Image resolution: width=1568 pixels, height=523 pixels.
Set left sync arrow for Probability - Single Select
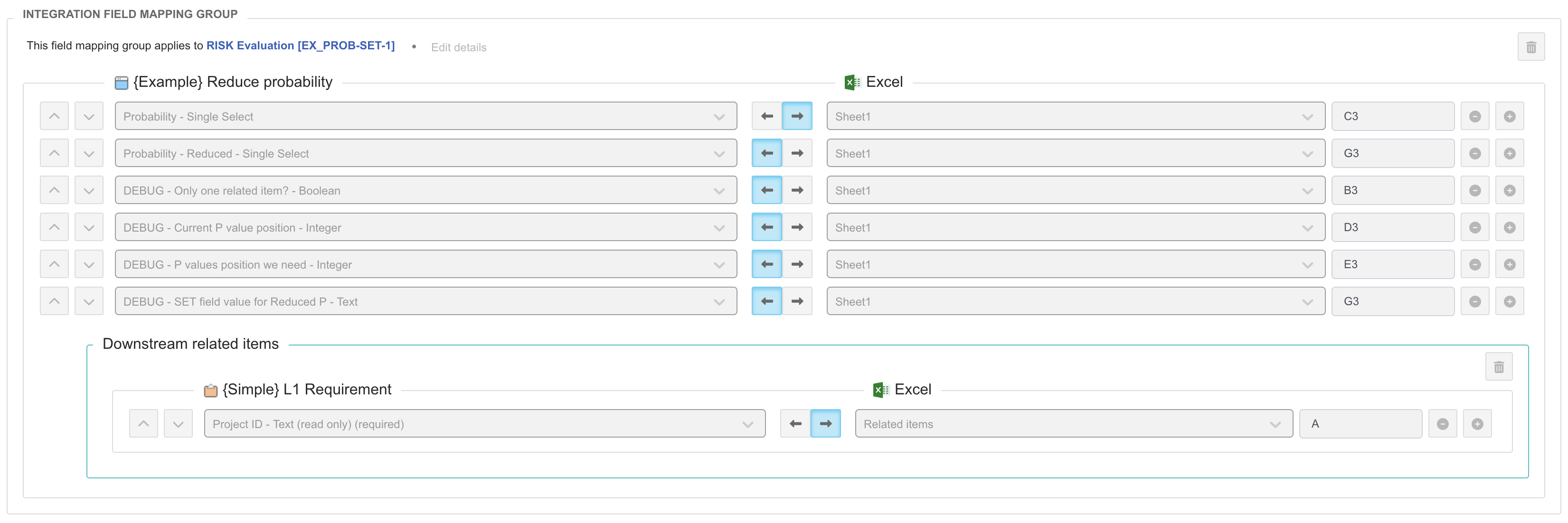(x=767, y=116)
